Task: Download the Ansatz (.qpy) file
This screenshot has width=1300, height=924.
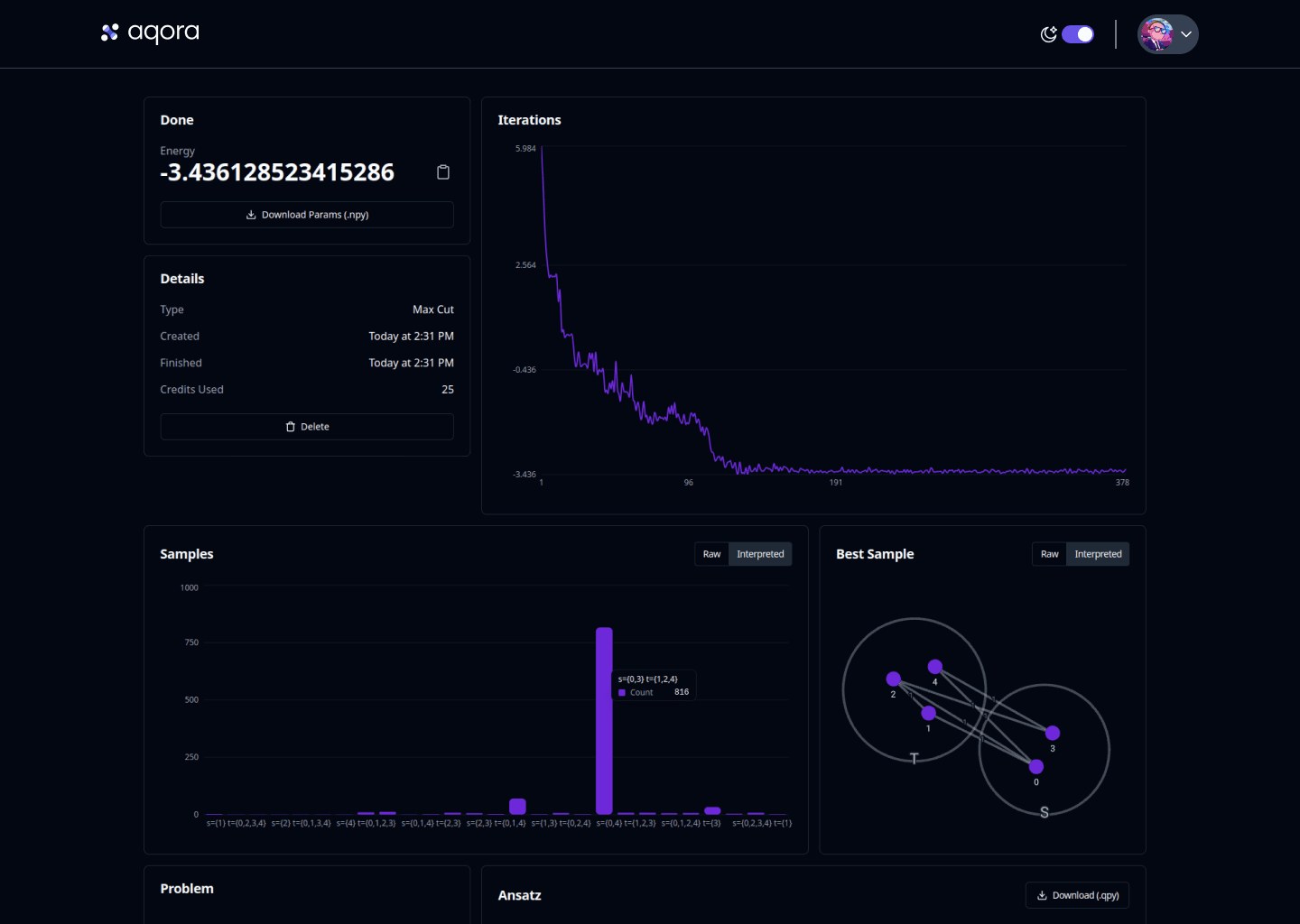Action: (x=1077, y=895)
